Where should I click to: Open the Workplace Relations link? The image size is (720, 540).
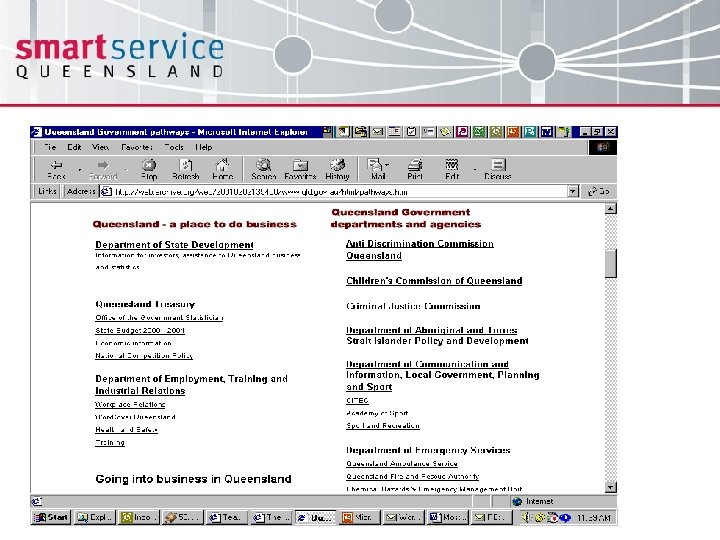pos(130,405)
